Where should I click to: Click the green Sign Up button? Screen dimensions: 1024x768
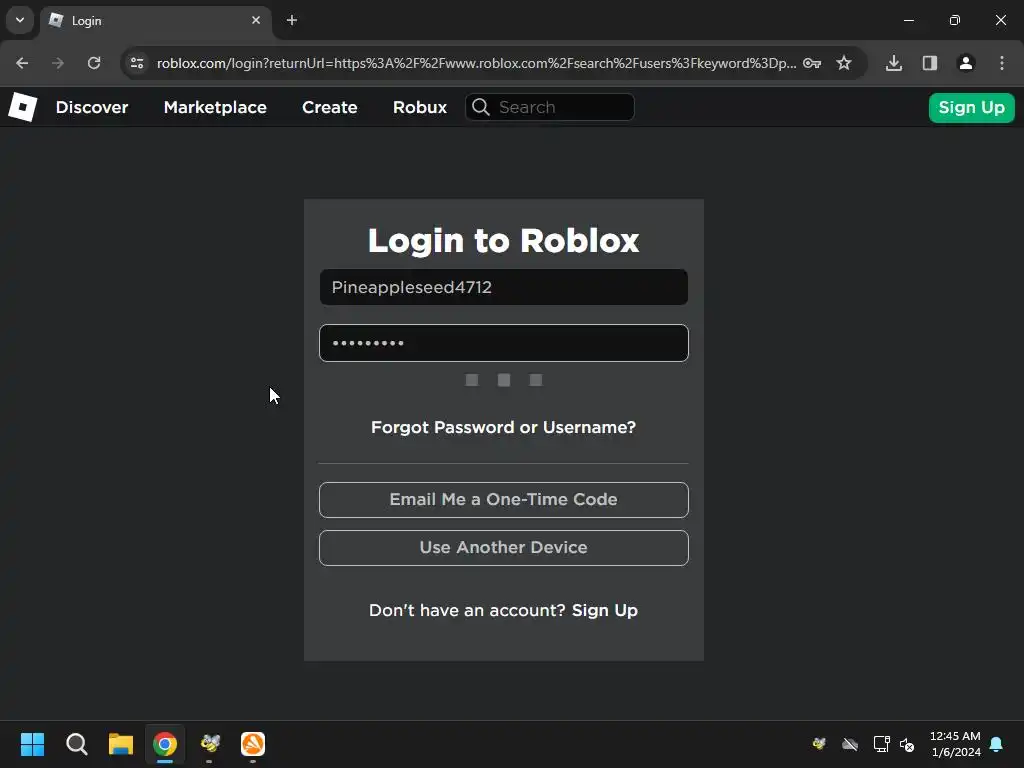point(971,107)
